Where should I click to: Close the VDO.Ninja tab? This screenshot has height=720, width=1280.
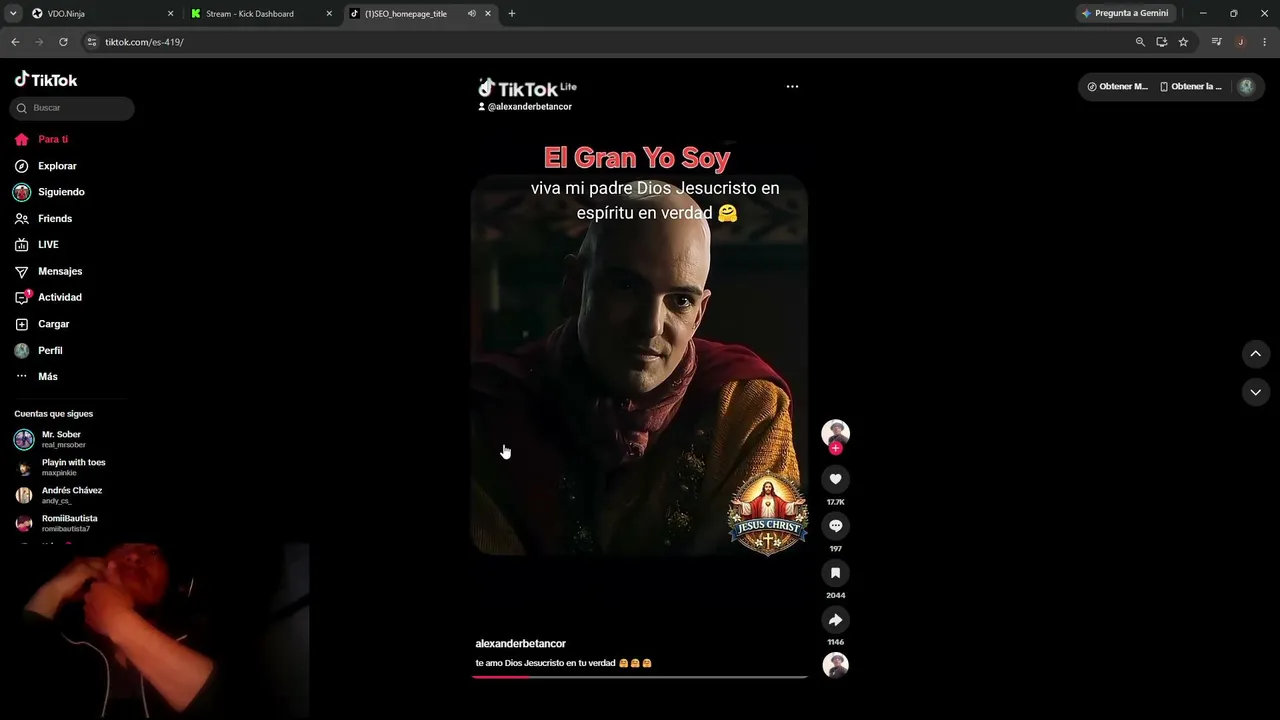(x=170, y=14)
